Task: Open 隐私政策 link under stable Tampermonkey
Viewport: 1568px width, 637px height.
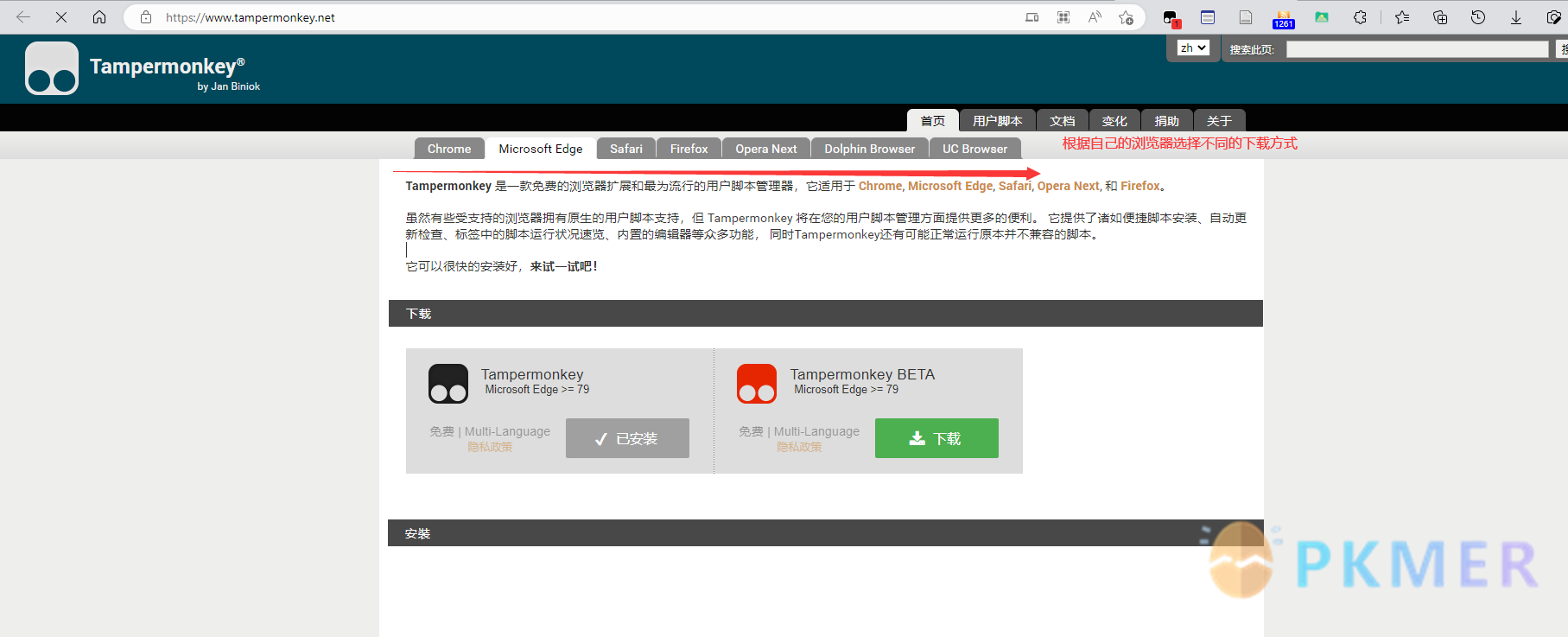Action: 490,447
